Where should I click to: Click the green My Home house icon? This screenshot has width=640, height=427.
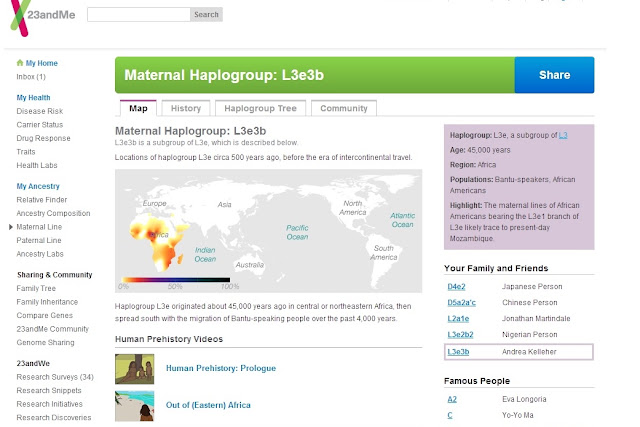coord(20,63)
